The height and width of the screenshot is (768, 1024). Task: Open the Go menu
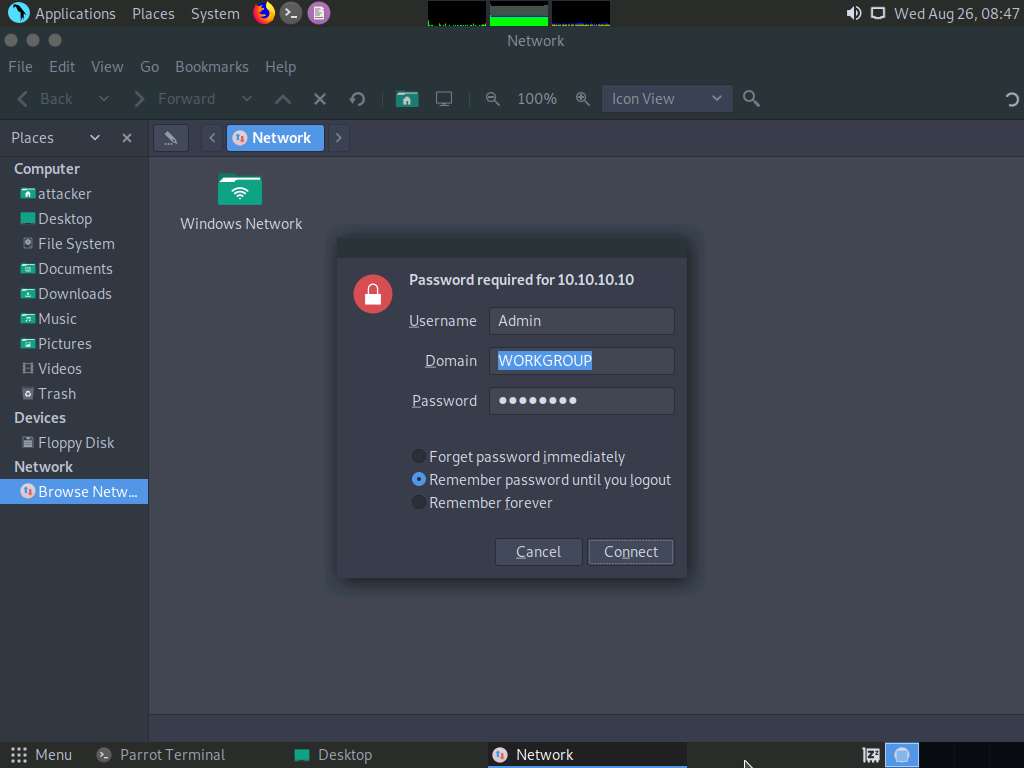click(x=149, y=67)
